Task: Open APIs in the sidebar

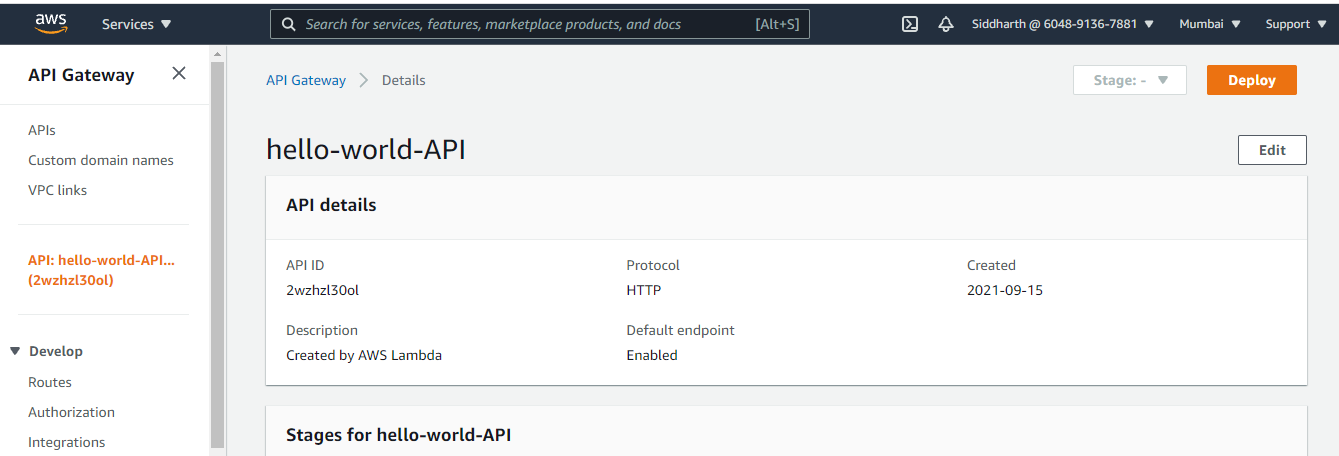Action: click(42, 130)
